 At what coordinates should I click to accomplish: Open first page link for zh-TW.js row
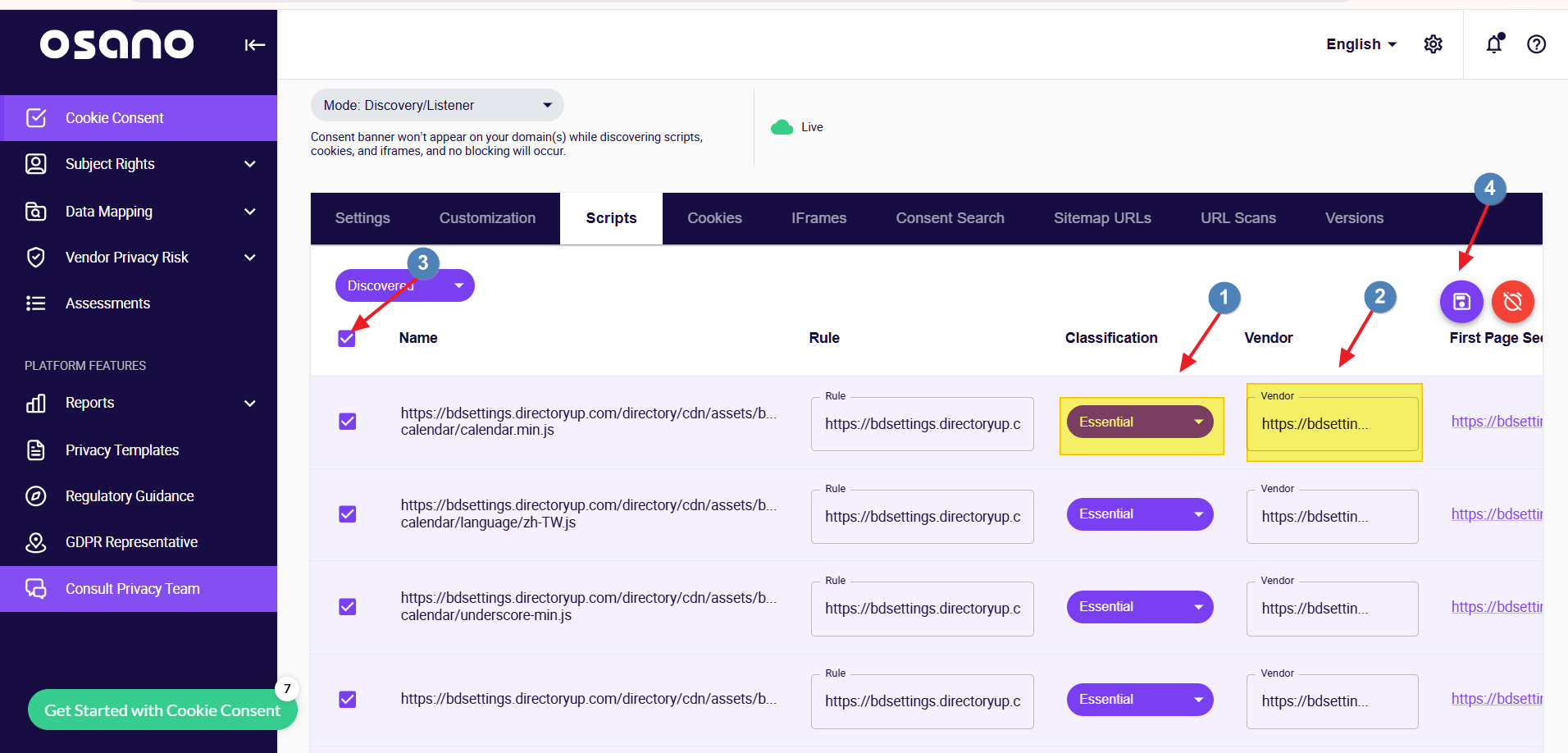(x=1497, y=514)
